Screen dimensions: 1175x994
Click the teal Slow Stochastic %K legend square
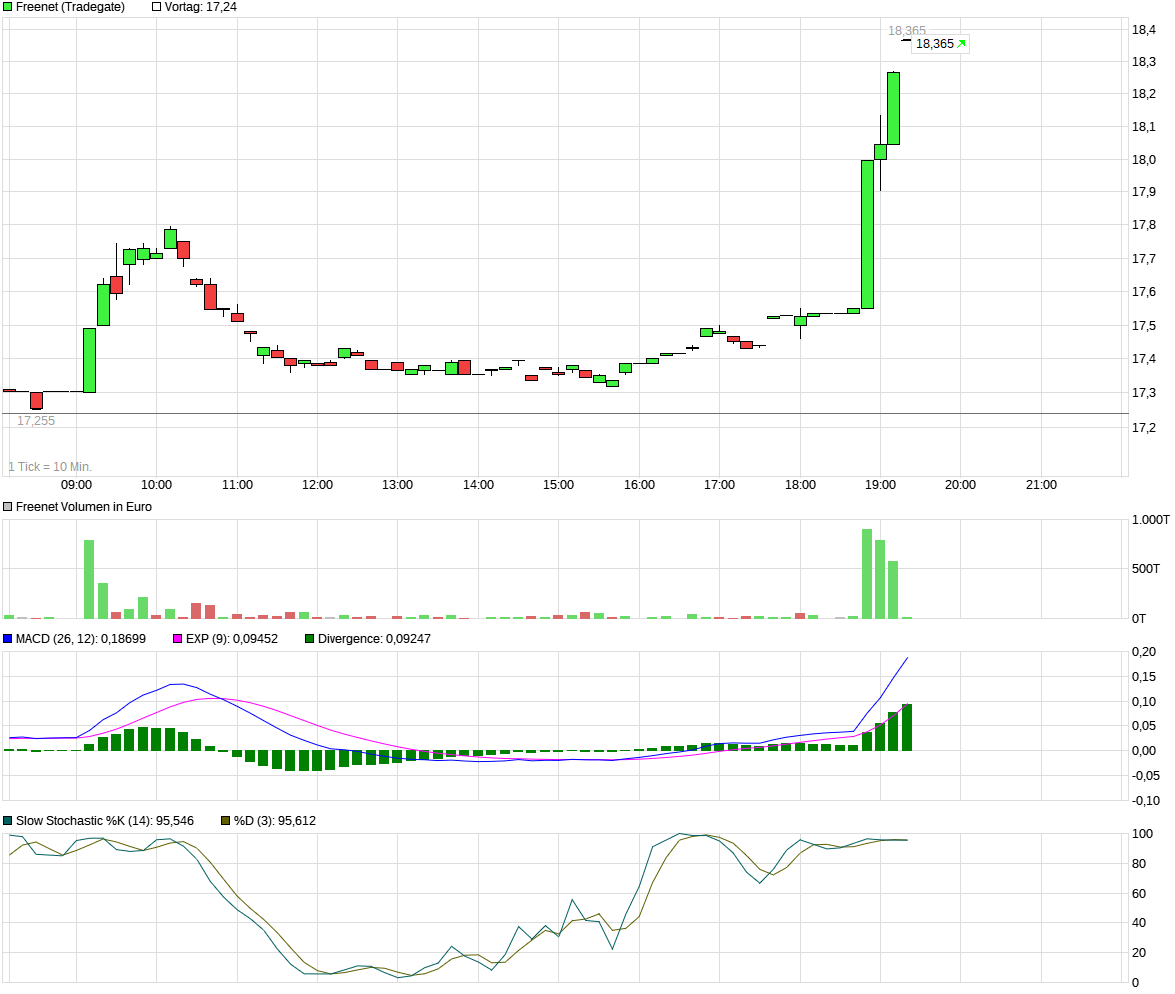(x=8, y=821)
